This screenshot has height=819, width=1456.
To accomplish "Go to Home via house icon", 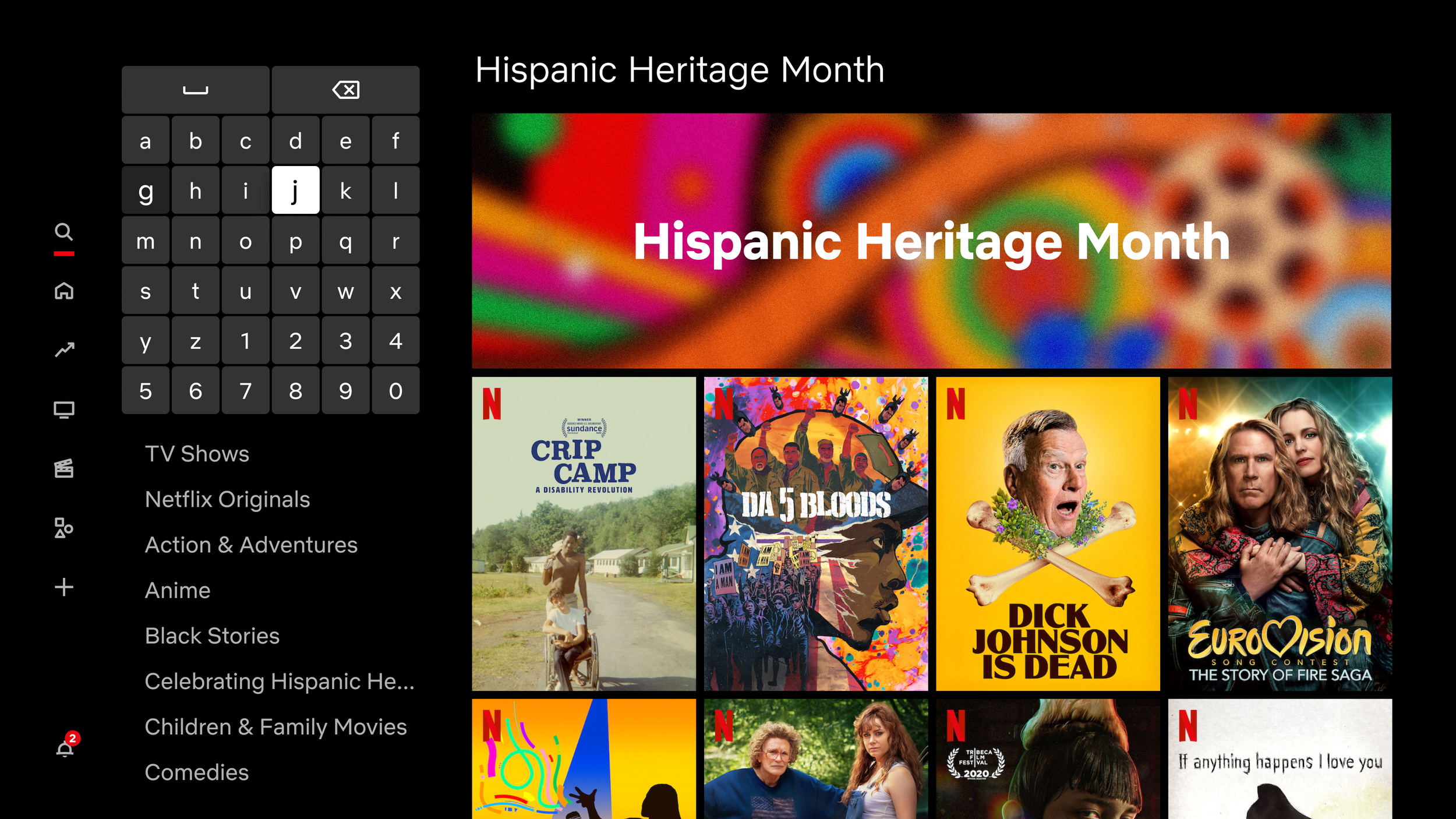I will (x=64, y=290).
